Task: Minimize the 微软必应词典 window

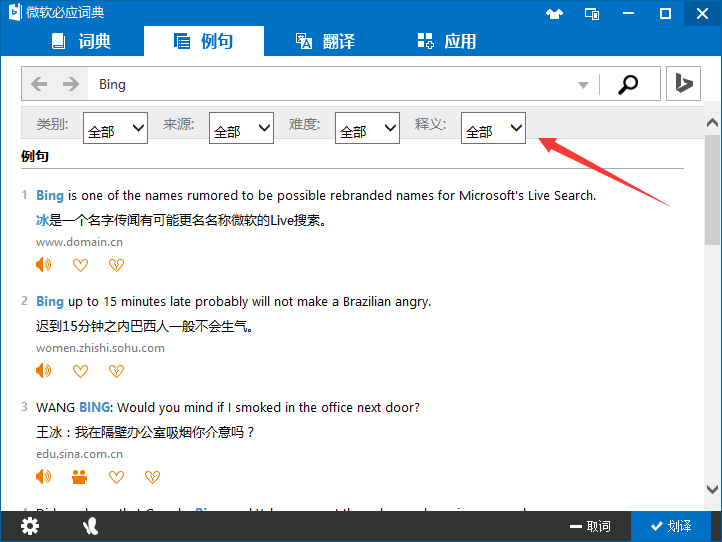Action: pos(629,13)
